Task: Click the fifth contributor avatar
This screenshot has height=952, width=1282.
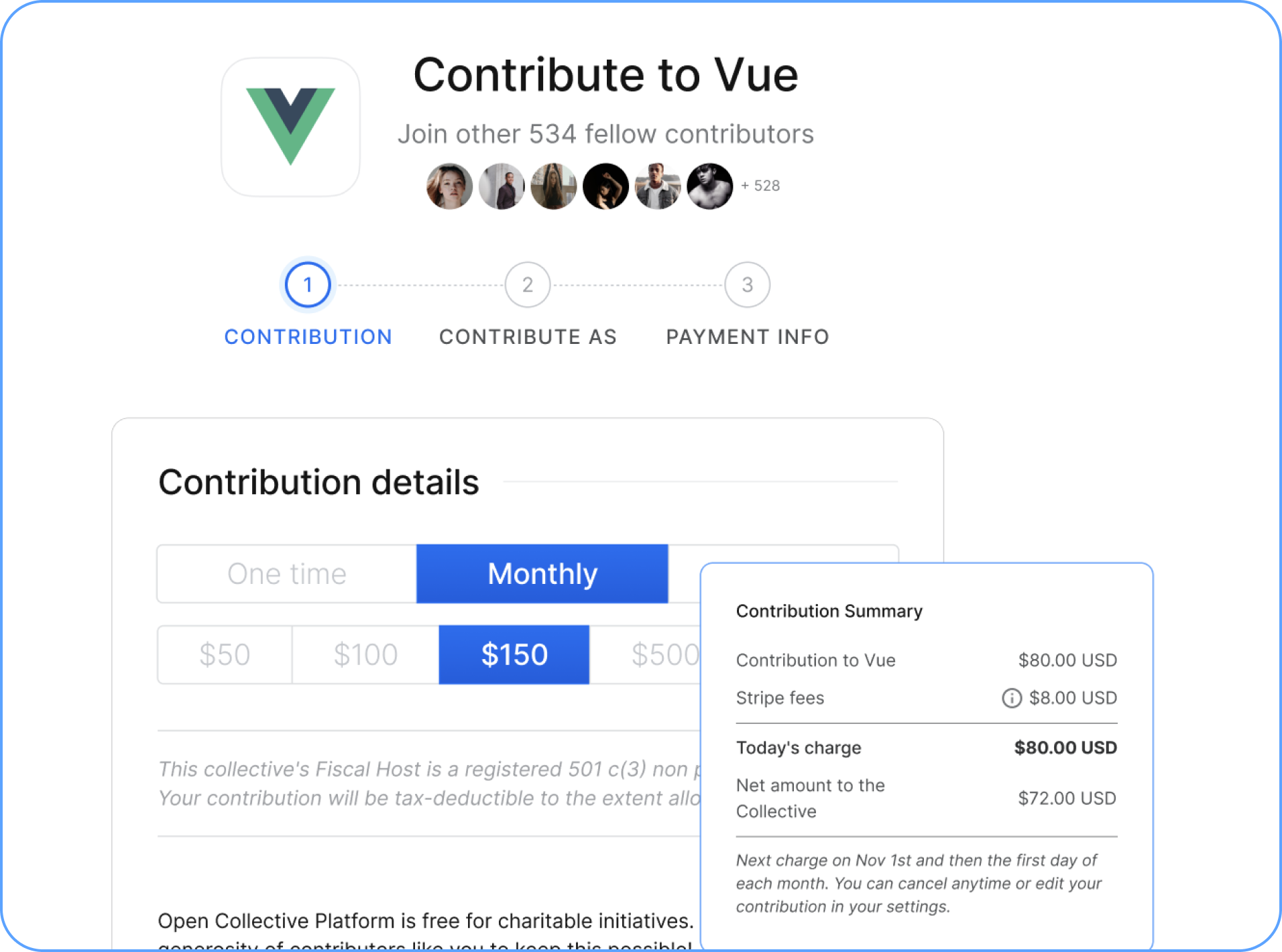Action: [658, 186]
